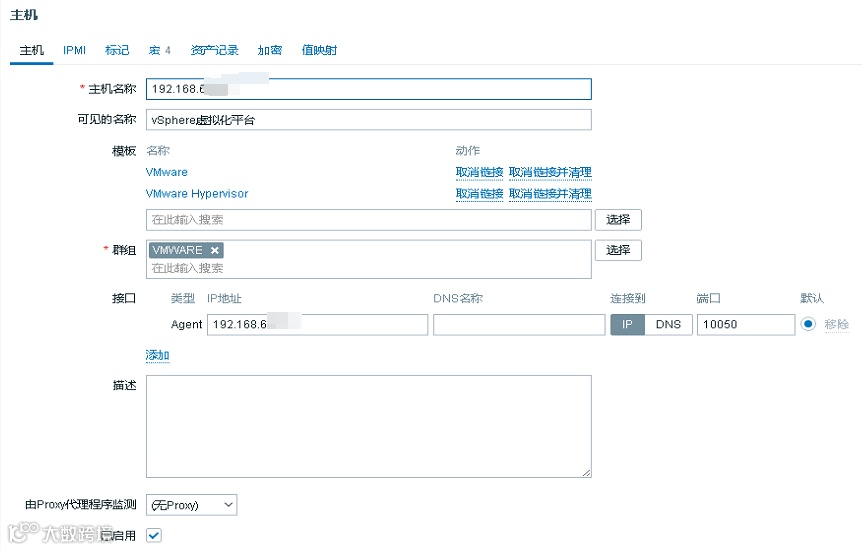Remove the VMWARE group tag

(x=215, y=250)
